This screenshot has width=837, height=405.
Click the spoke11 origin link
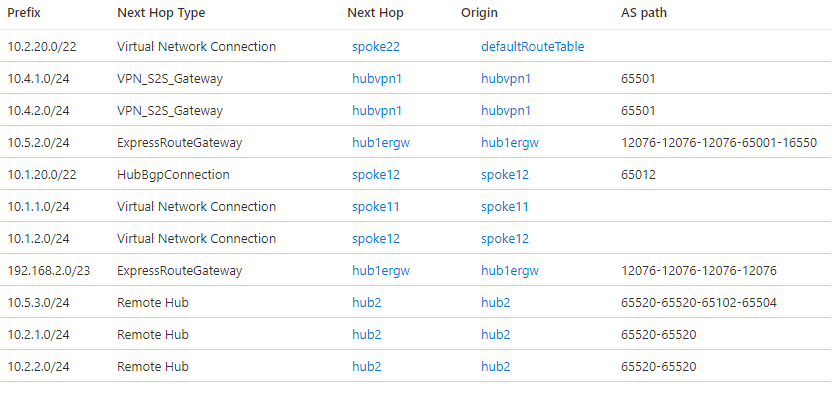click(505, 207)
